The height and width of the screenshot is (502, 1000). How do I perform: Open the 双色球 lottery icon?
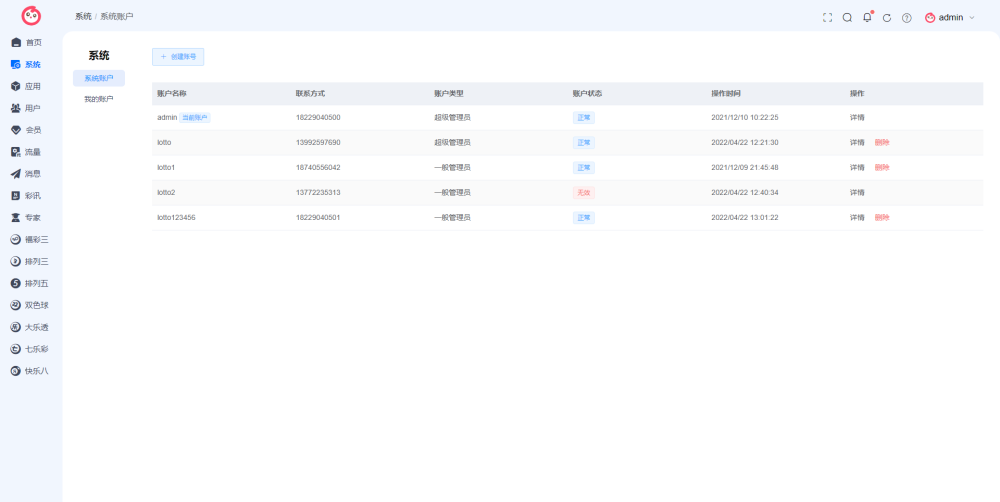tap(16, 305)
